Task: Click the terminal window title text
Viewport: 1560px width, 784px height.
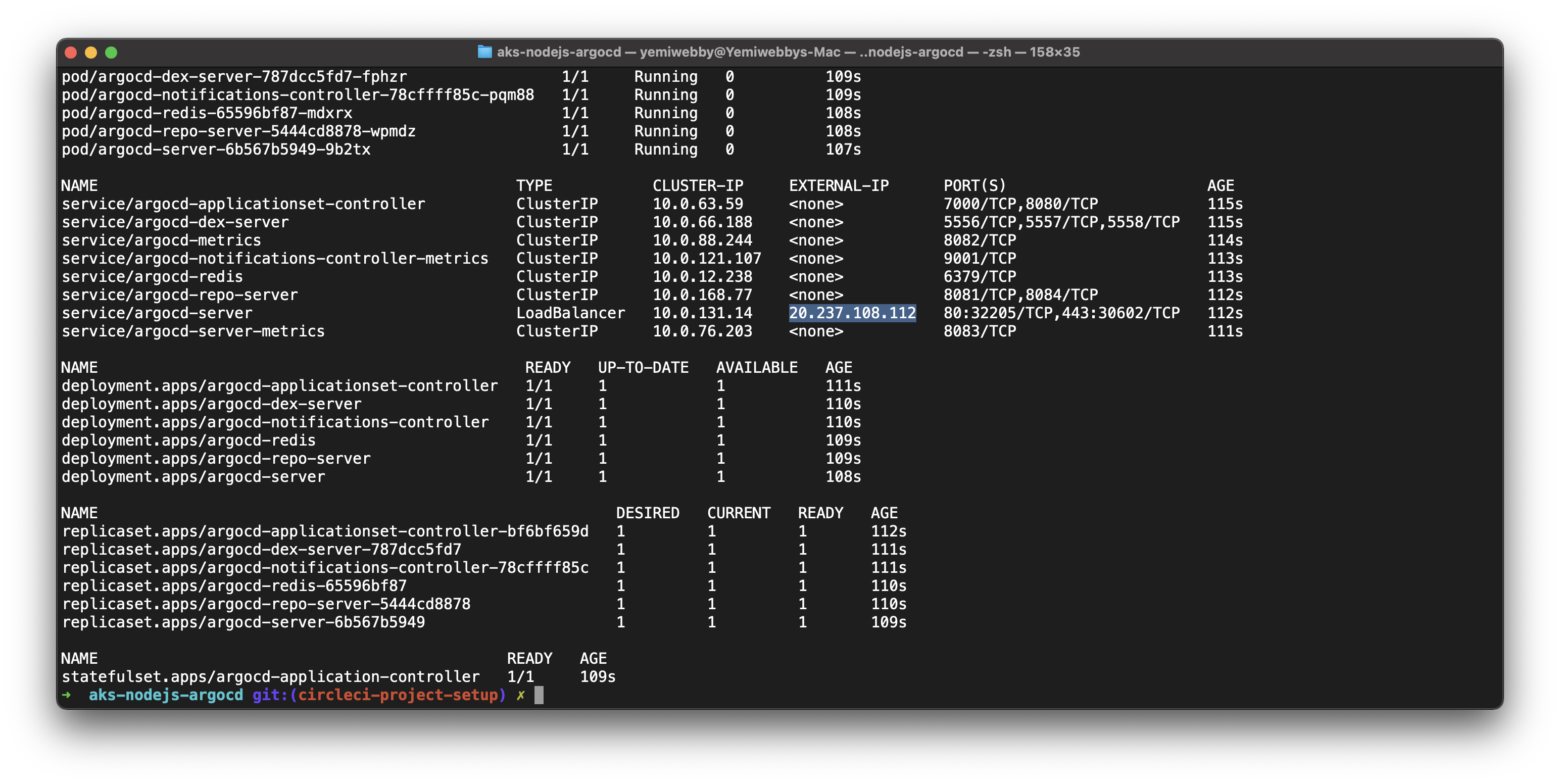Action: (787, 52)
